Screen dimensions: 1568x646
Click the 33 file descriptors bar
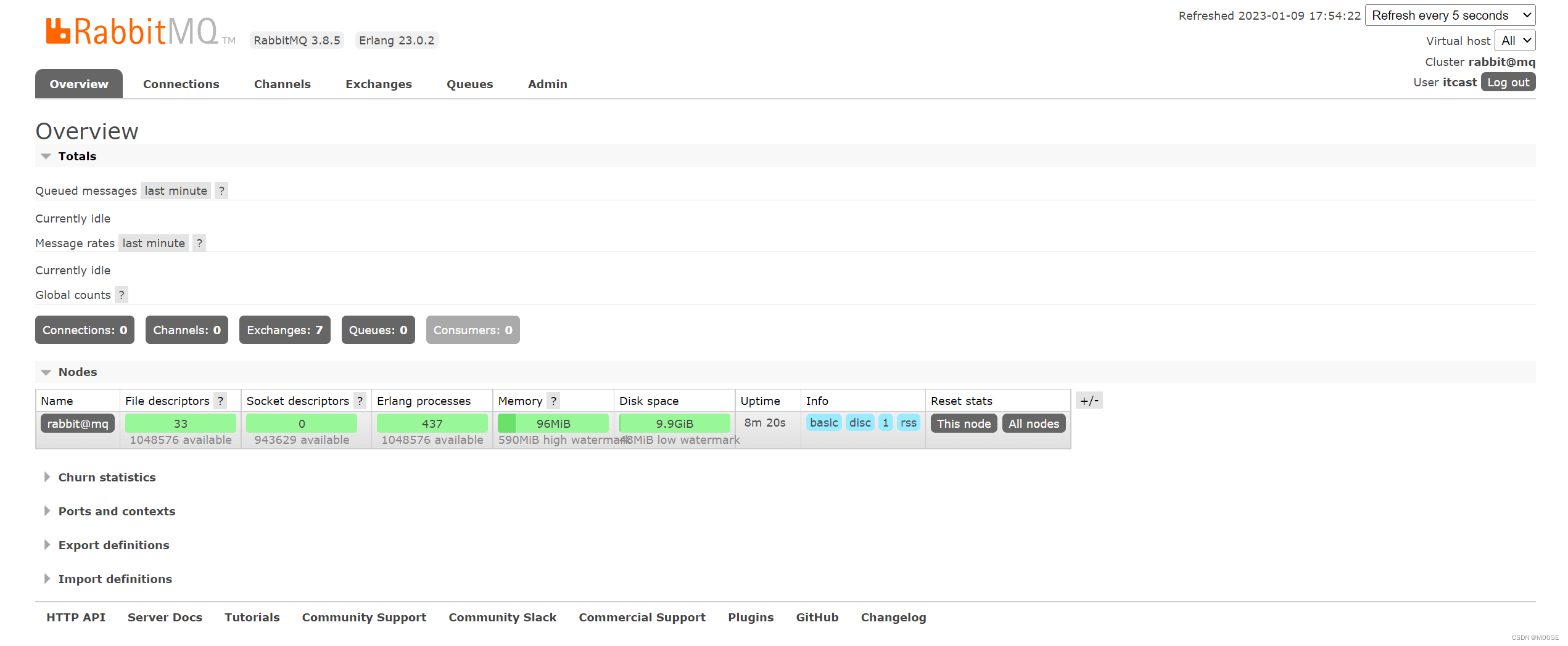point(181,423)
